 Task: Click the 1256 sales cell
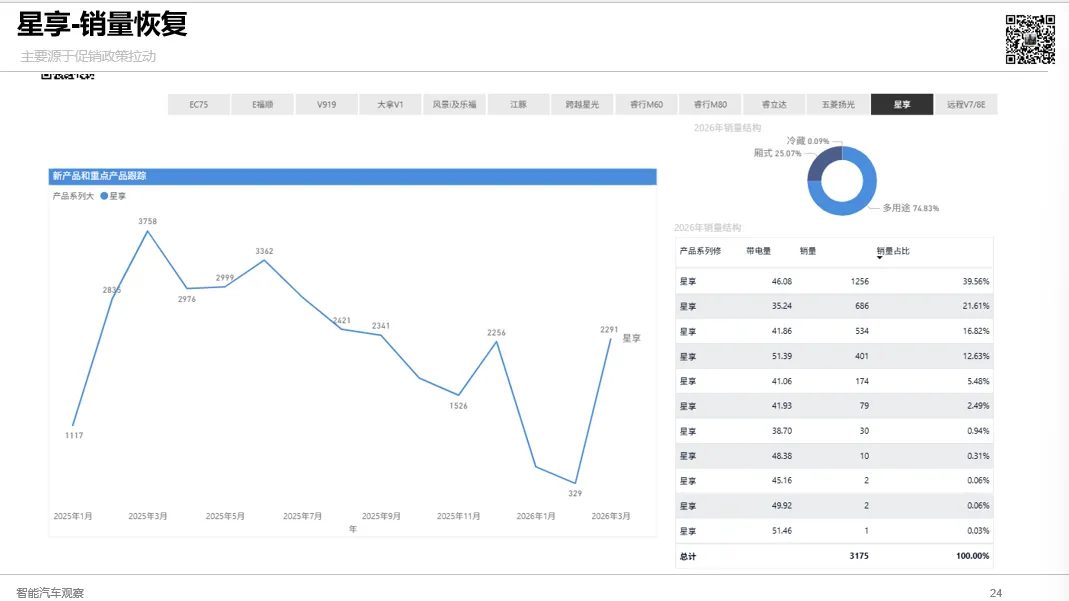click(x=860, y=281)
